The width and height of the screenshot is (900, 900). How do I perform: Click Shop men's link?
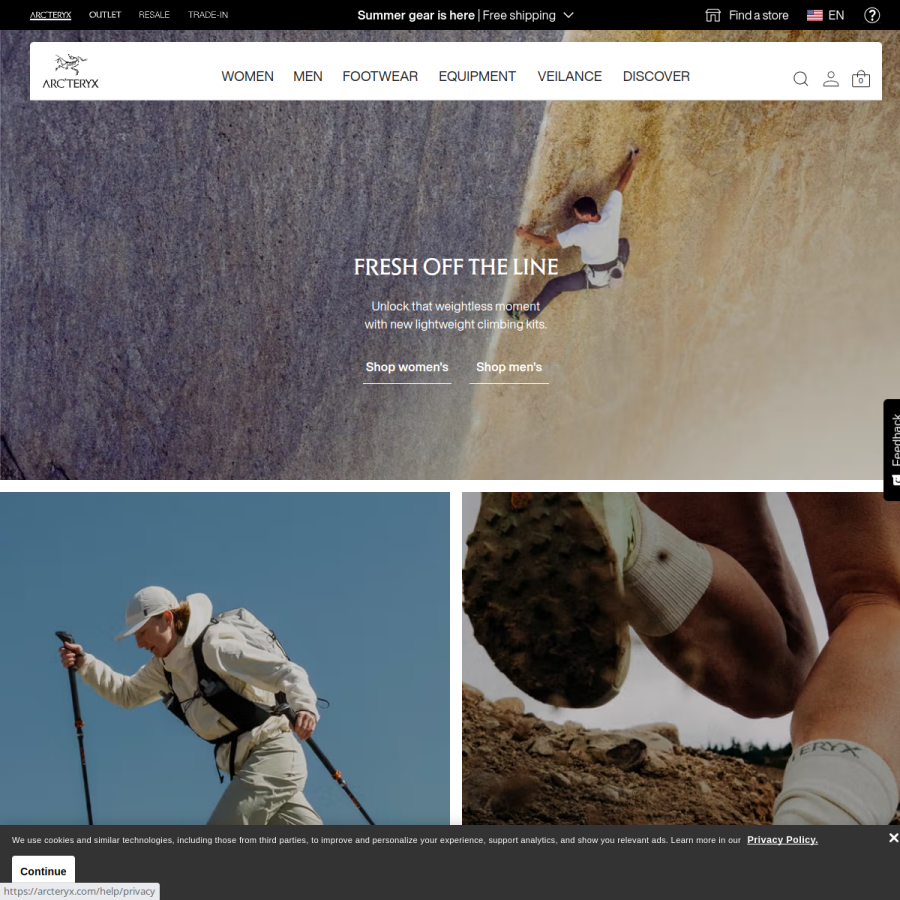[x=509, y=367]
